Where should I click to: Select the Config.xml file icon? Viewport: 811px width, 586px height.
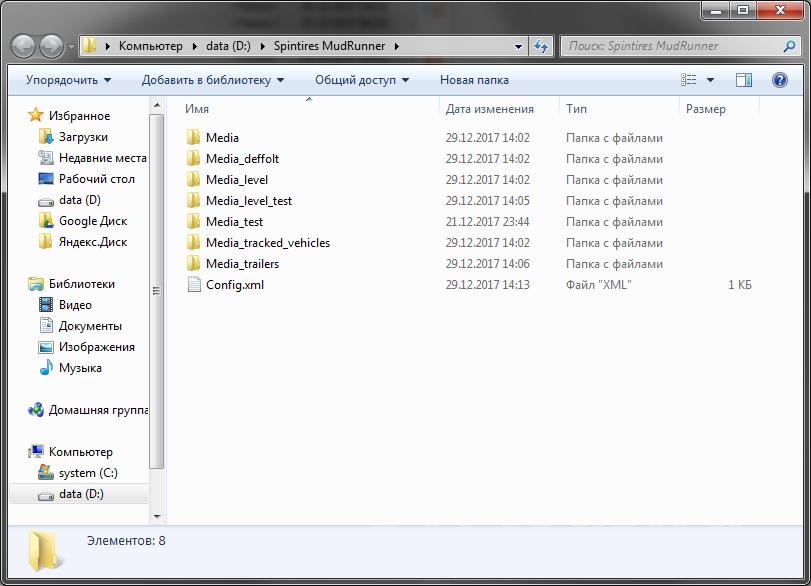[195, 285]
